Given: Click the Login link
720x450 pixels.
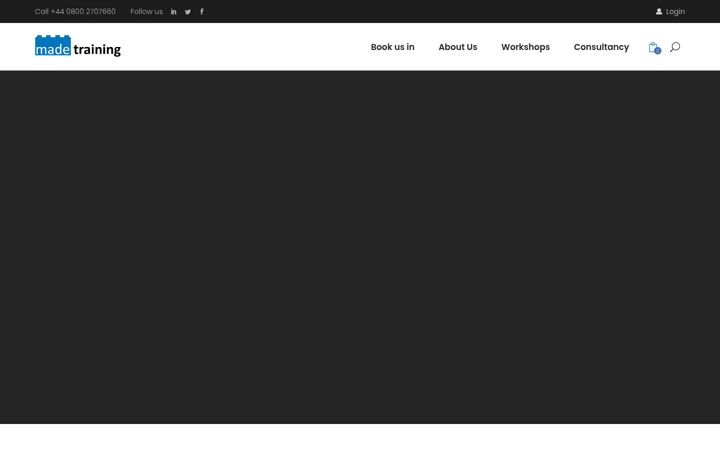Looking at the screenshot, I should point(675,11).
